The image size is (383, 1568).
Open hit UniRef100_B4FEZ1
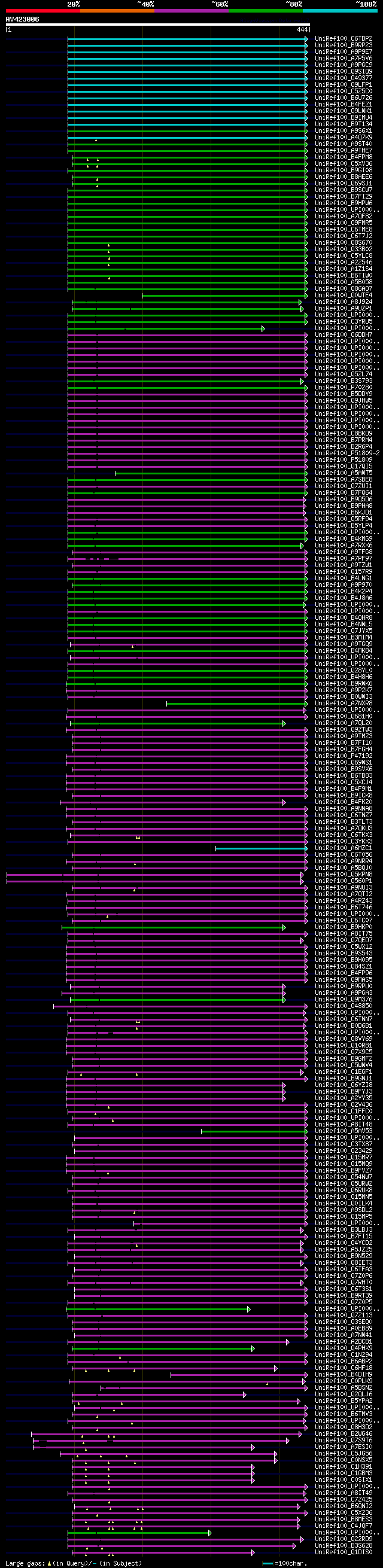point(344,105)
